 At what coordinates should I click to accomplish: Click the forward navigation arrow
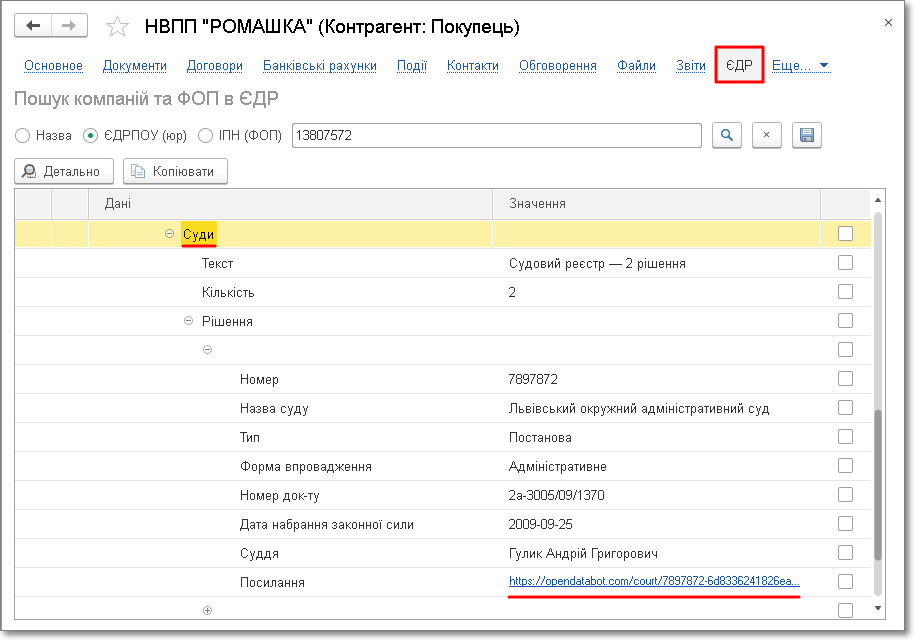coord(68,25)
